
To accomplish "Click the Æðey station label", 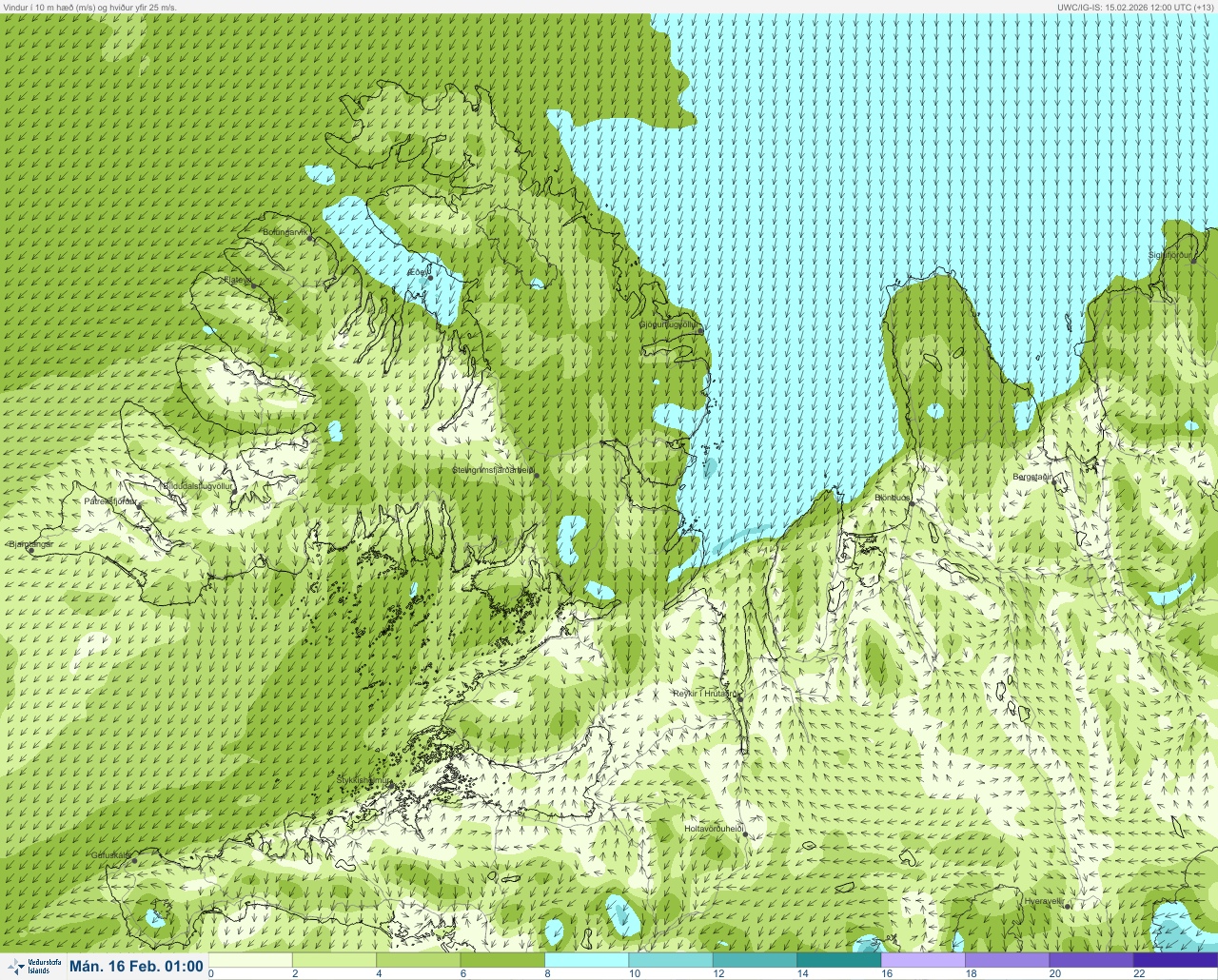I will tap(417, 272).
